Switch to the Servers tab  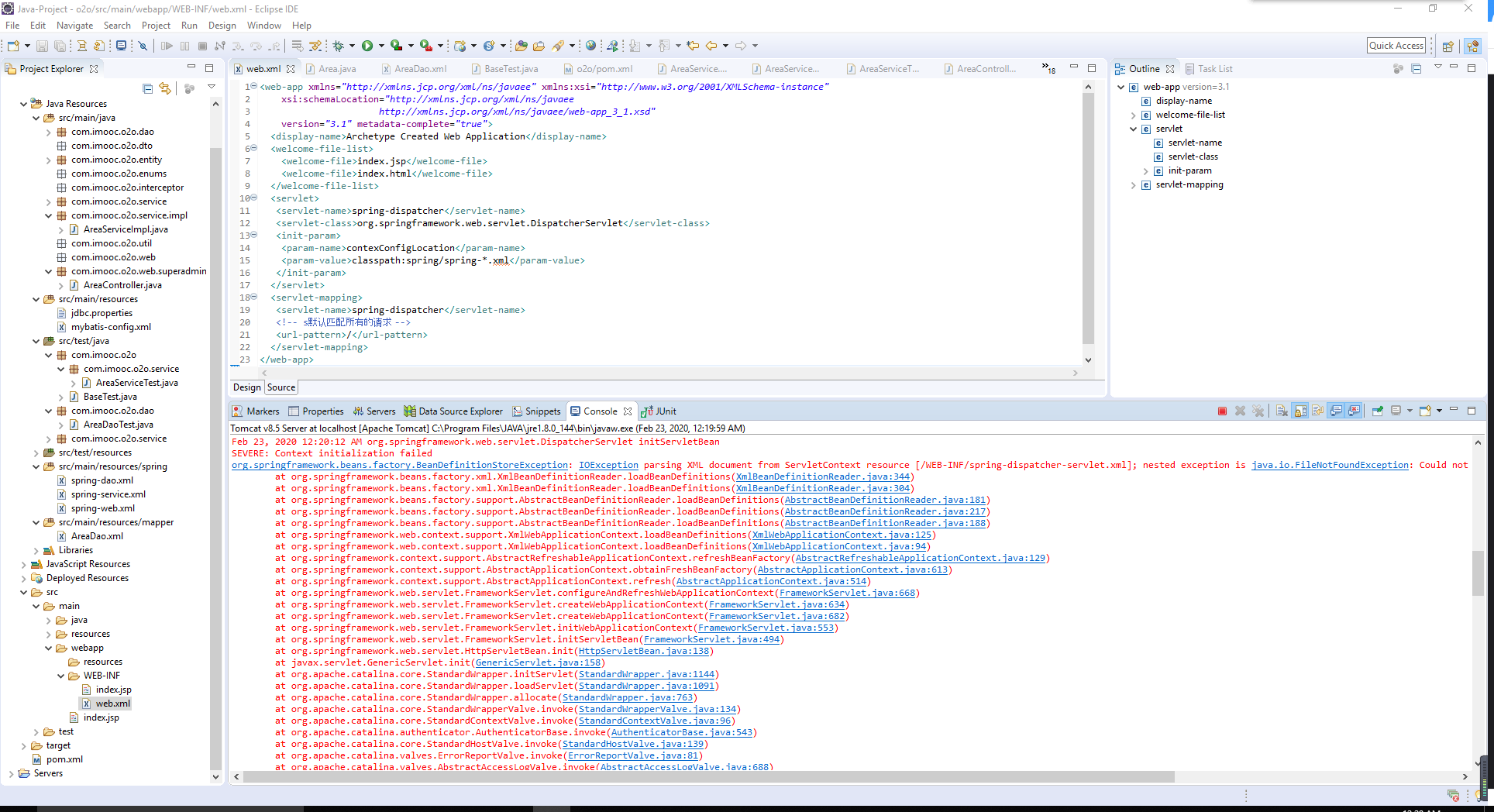[x=374, y=411]
